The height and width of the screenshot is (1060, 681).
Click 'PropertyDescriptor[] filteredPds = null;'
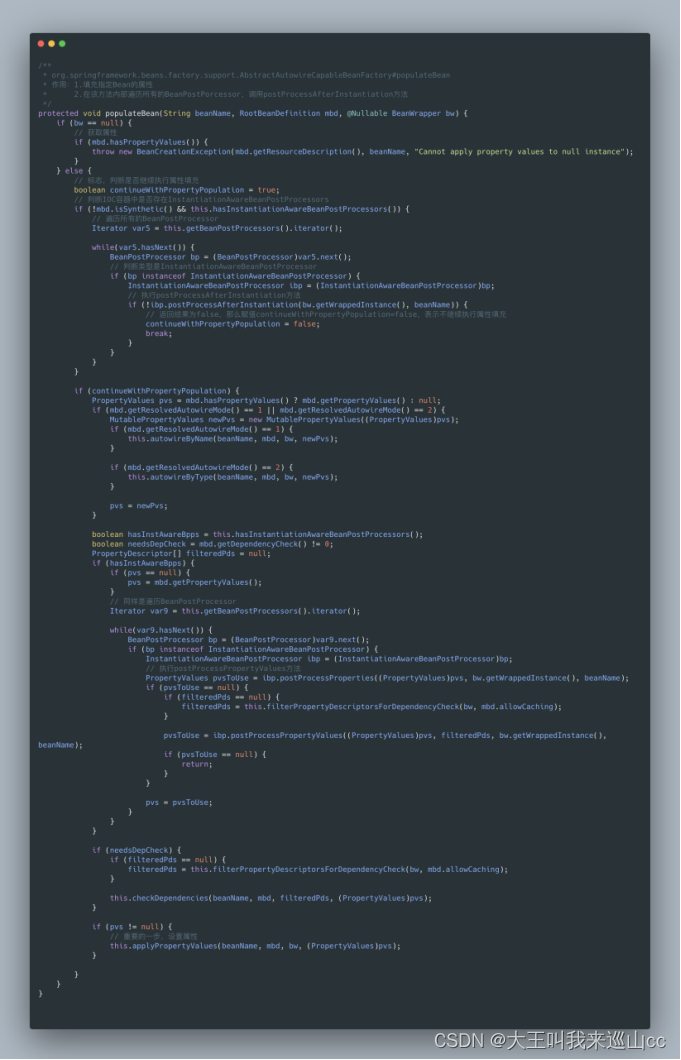(x=181, y=554)
